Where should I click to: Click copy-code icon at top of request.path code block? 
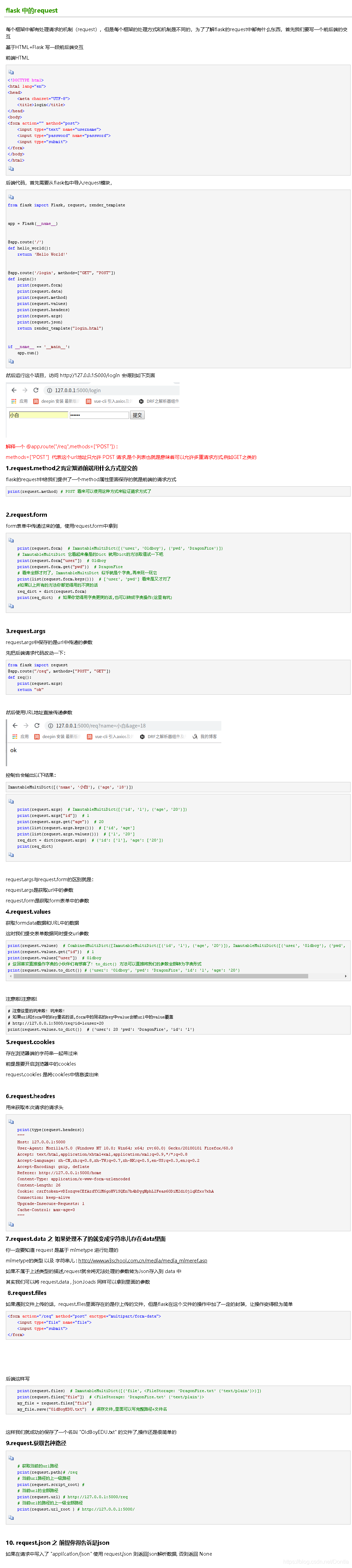pyautogui.click(x=11, y=1458)
